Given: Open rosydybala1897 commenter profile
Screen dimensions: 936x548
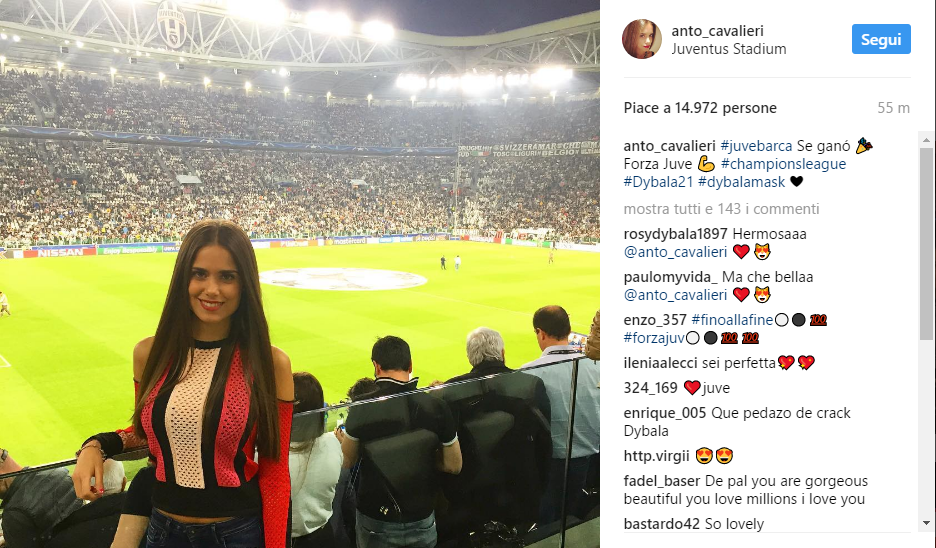Looking at the screenshot, I should point(675,234).
